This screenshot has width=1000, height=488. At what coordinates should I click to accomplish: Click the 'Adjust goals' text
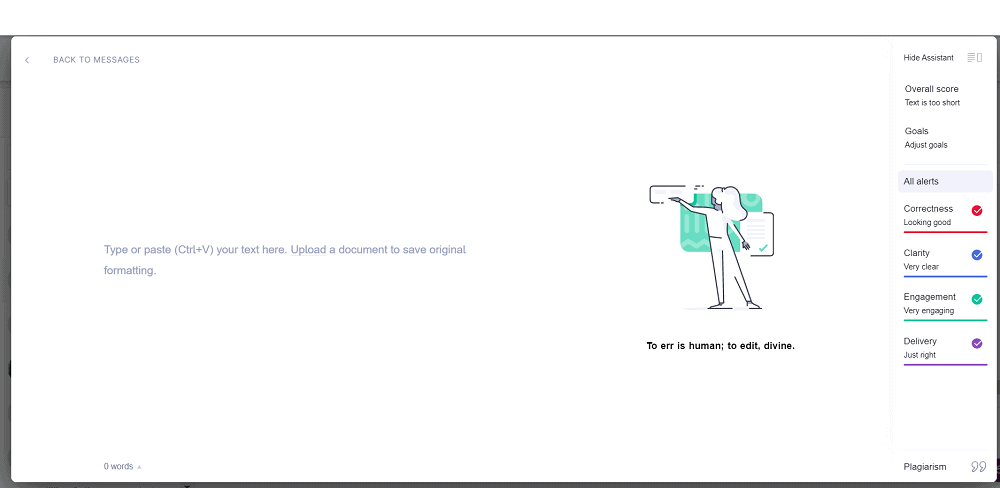925,145
